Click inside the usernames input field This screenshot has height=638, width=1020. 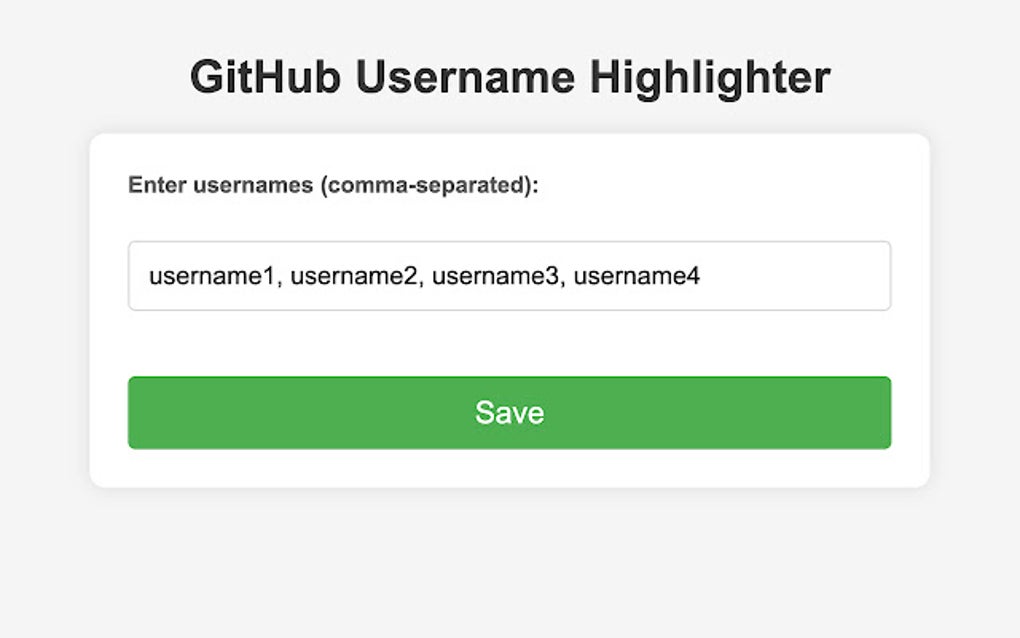(x=509, y=275)
